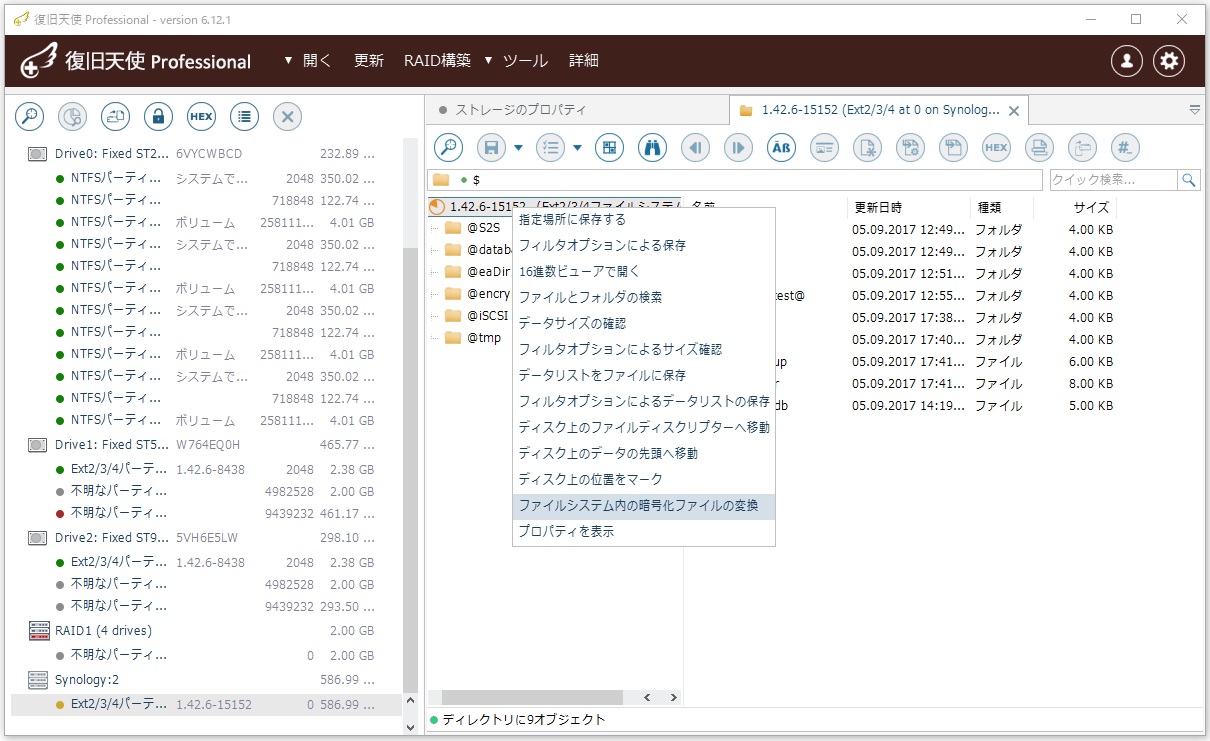The image size is (1210, 741).
Task: Click the floppy disk save icon
Action: 491,148
